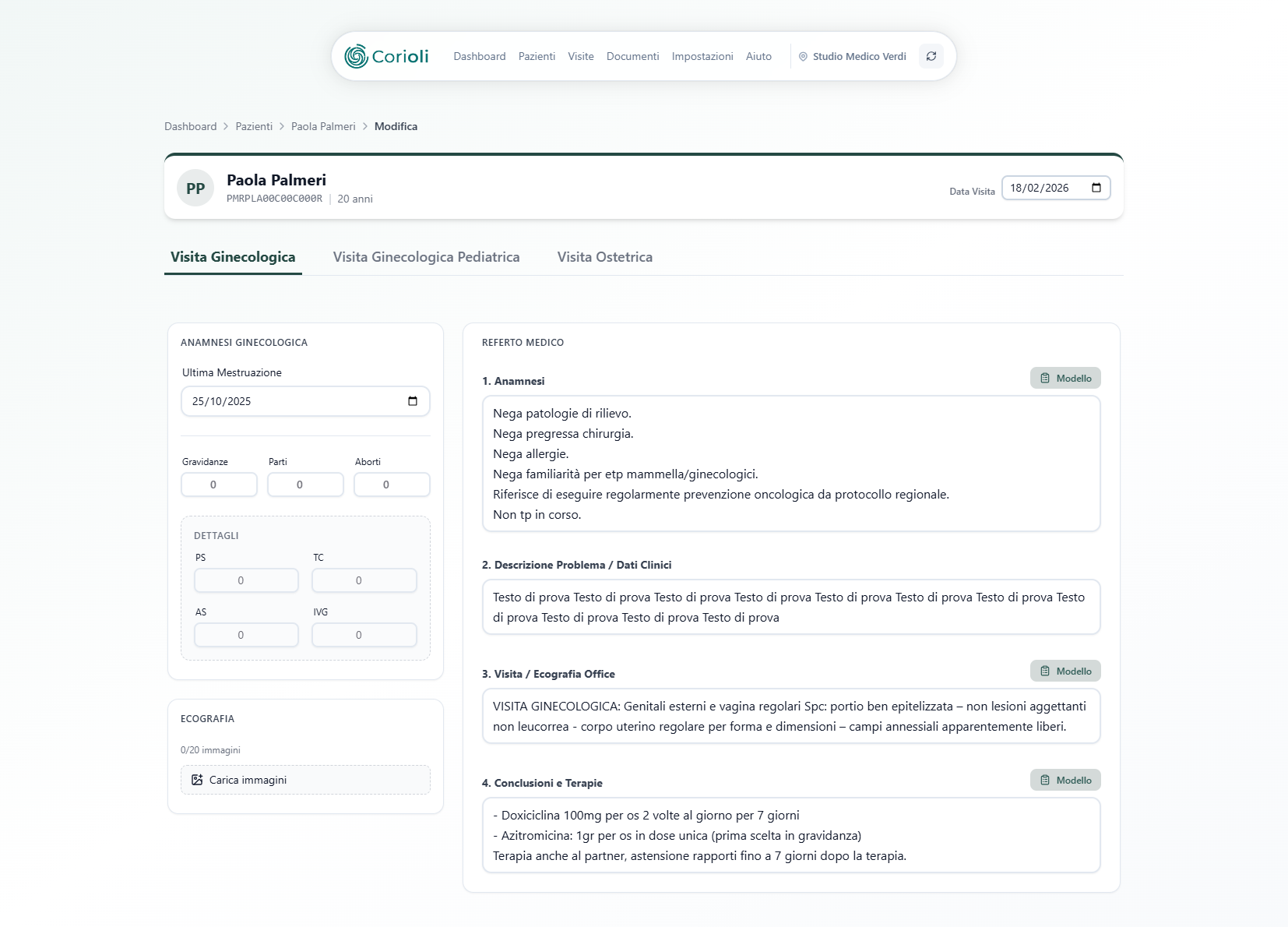This screenshot has height=927, width=1288.
Task: Open Impostazioni in the top navigation
Action: point(702,56)
